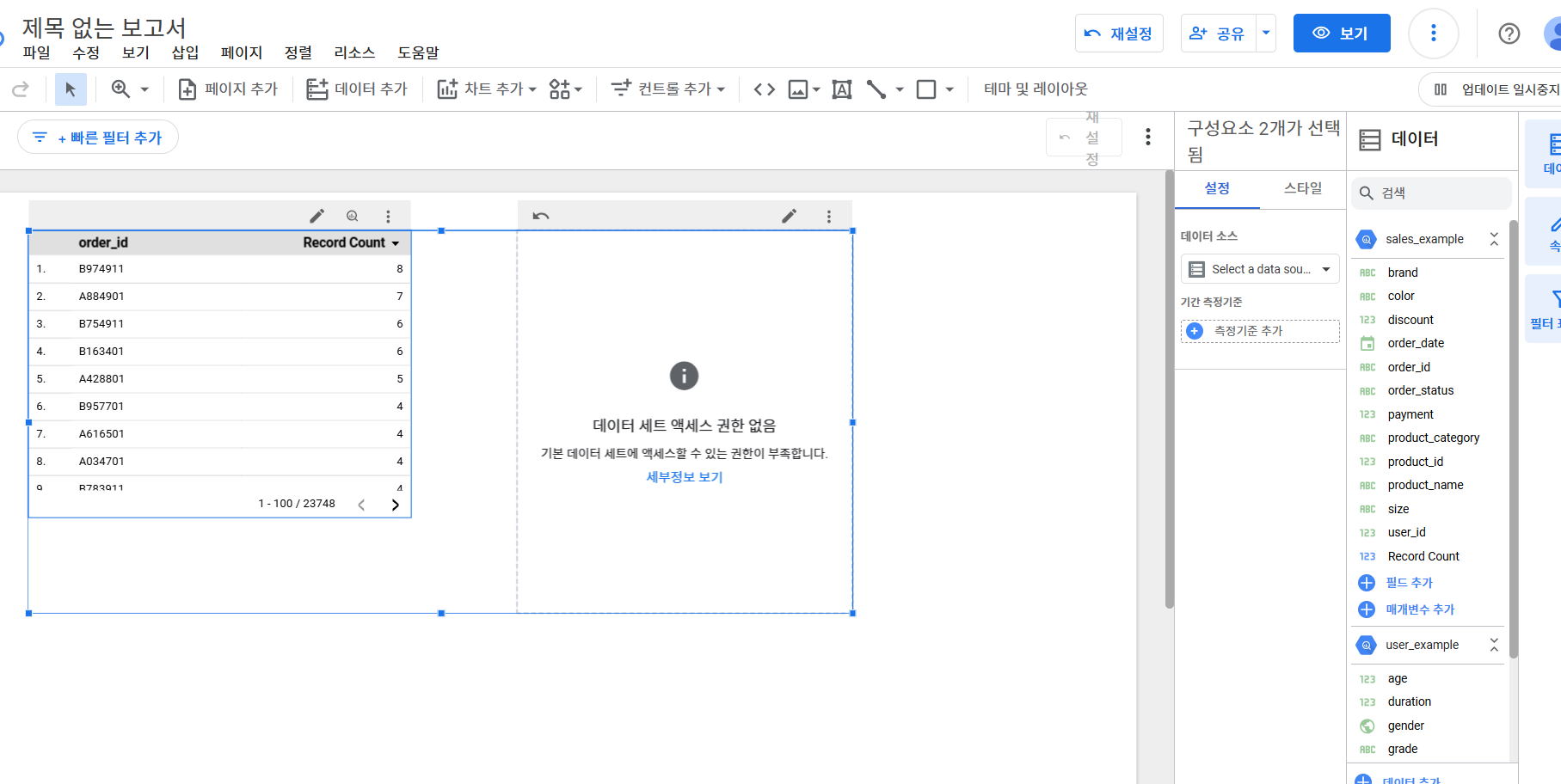This screenshot has width=1561, height=784.
Task: Click the 보기 view button
Action: (1342, 34)
